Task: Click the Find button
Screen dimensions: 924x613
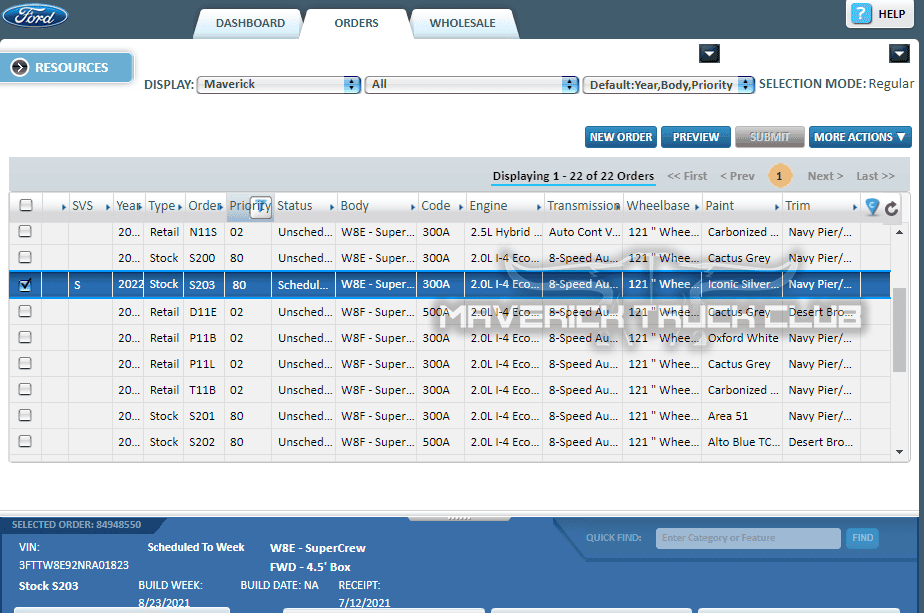Action: 862,538
